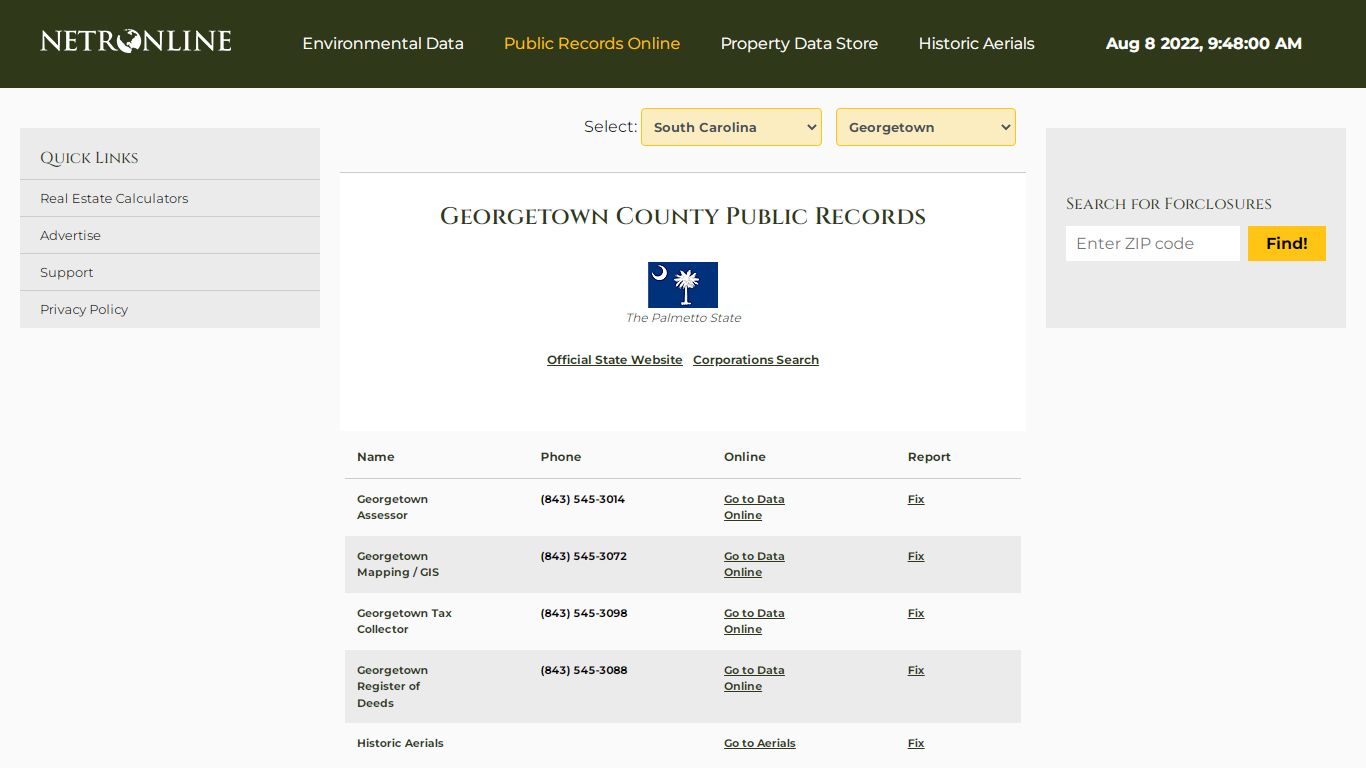1366x768 pixels.
Task: Click The Palmetto State caption
Action: [683, 318]
